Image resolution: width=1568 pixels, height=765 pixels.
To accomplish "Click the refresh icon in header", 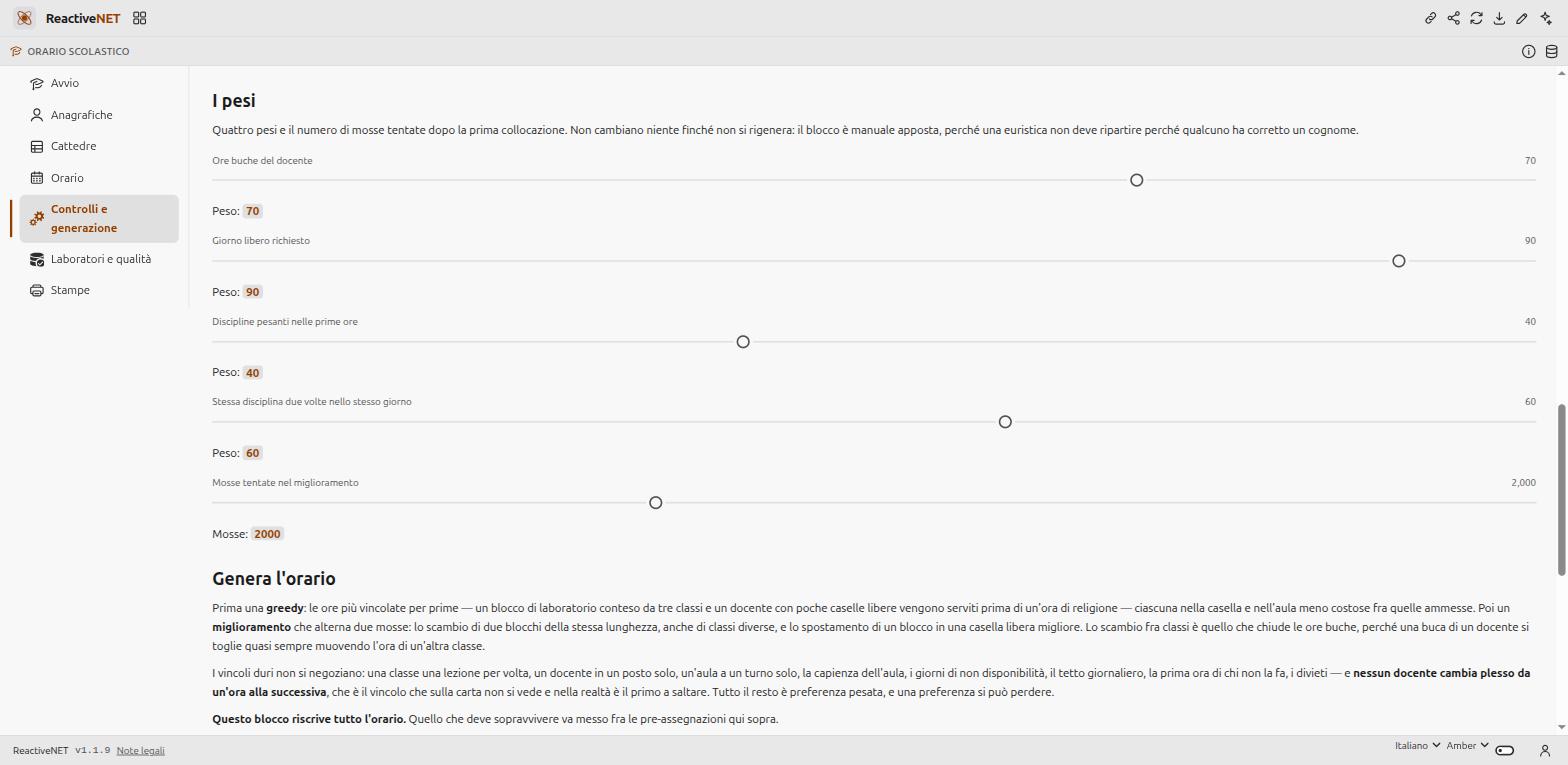I will pos(1476,18).
